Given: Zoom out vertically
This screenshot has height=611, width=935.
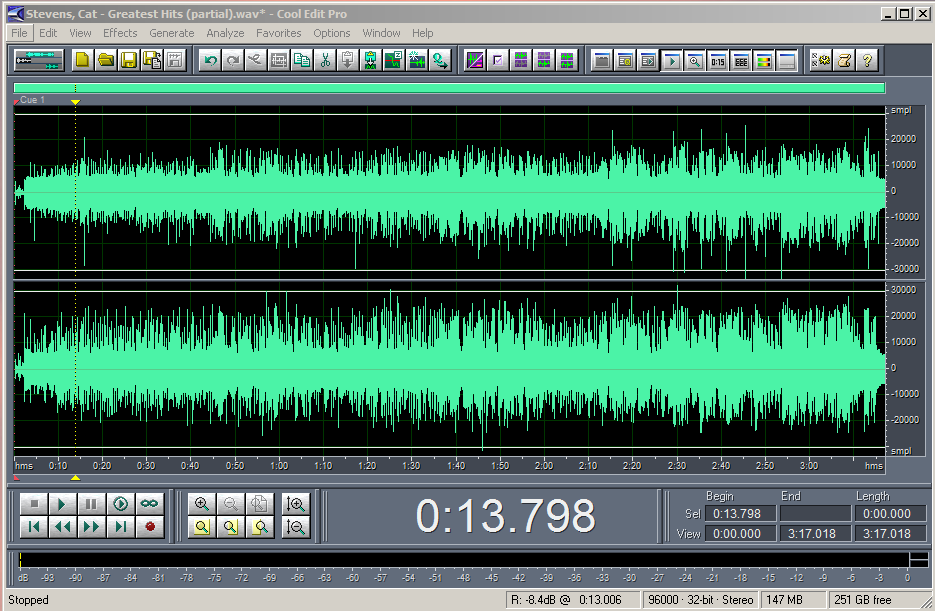Looking at the screenshot, I should click(296, 527).
